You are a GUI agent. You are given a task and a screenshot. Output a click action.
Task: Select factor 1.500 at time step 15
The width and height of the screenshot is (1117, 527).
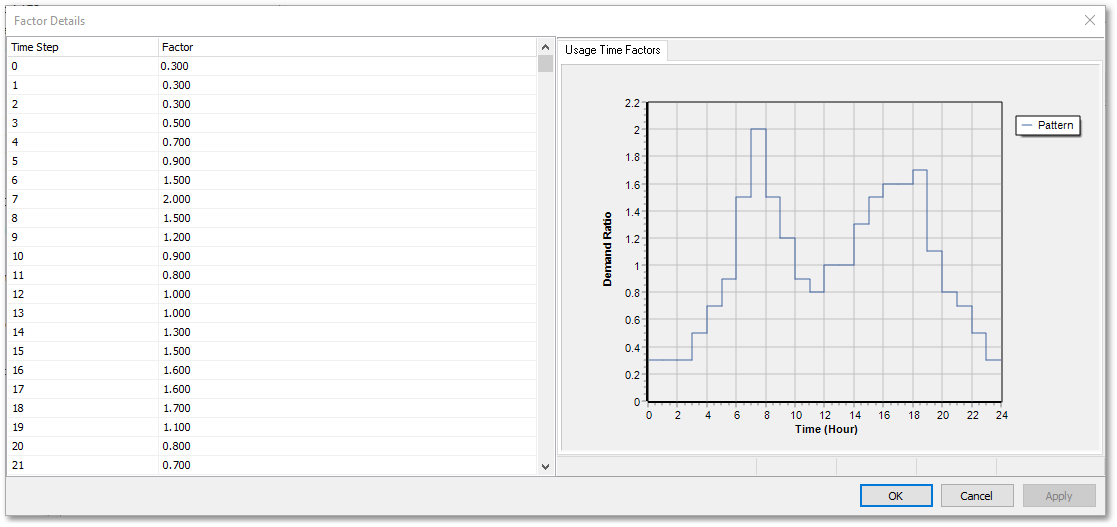(x=347, y=351)
